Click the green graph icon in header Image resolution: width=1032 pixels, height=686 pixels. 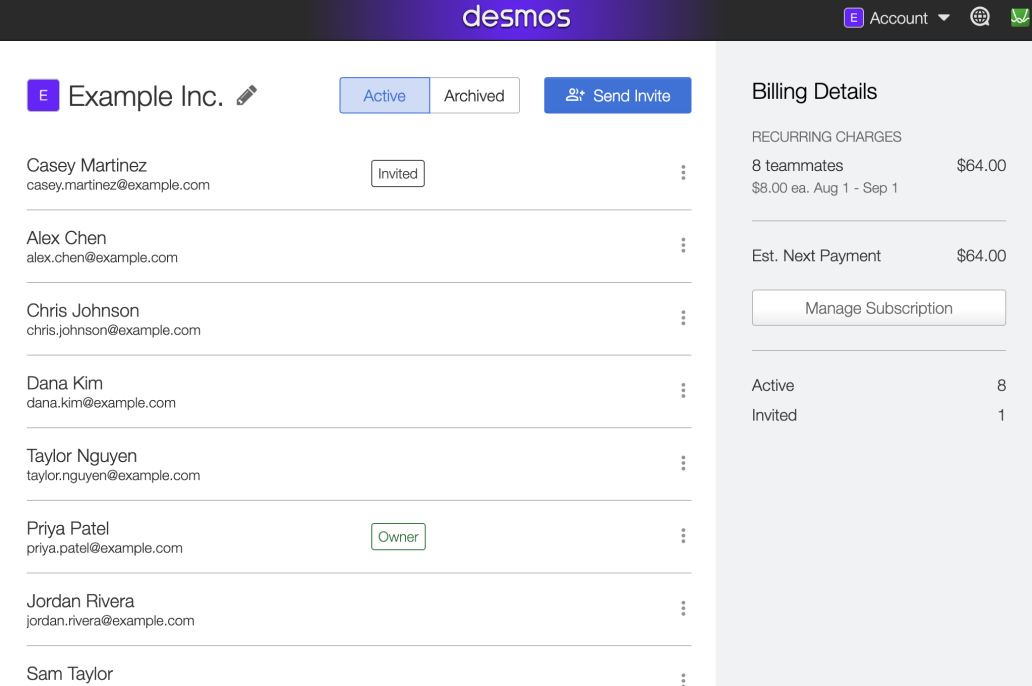1020,17
